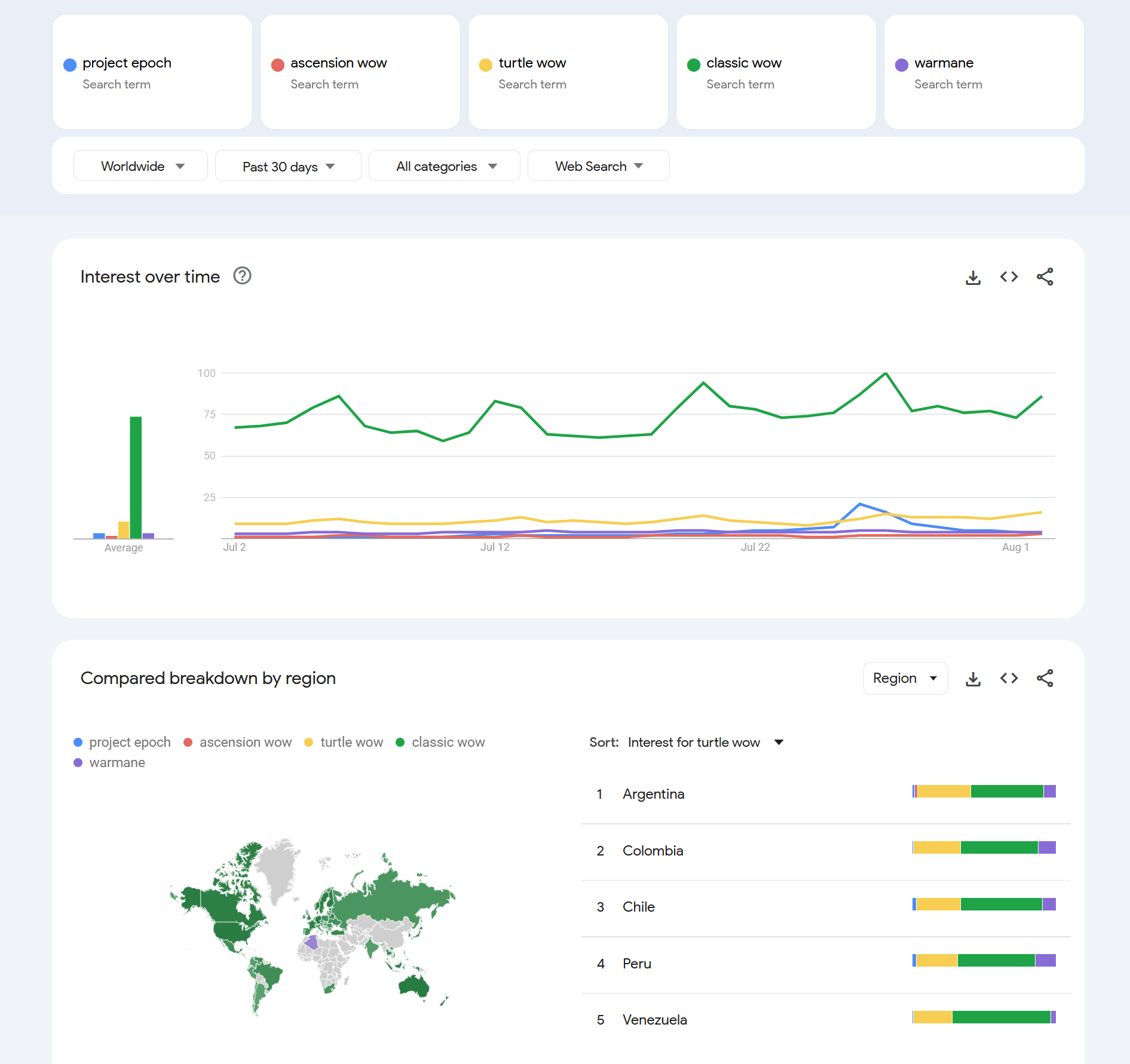
Task: Share the region breakdown chart
Action: (x=1045, y=678)
